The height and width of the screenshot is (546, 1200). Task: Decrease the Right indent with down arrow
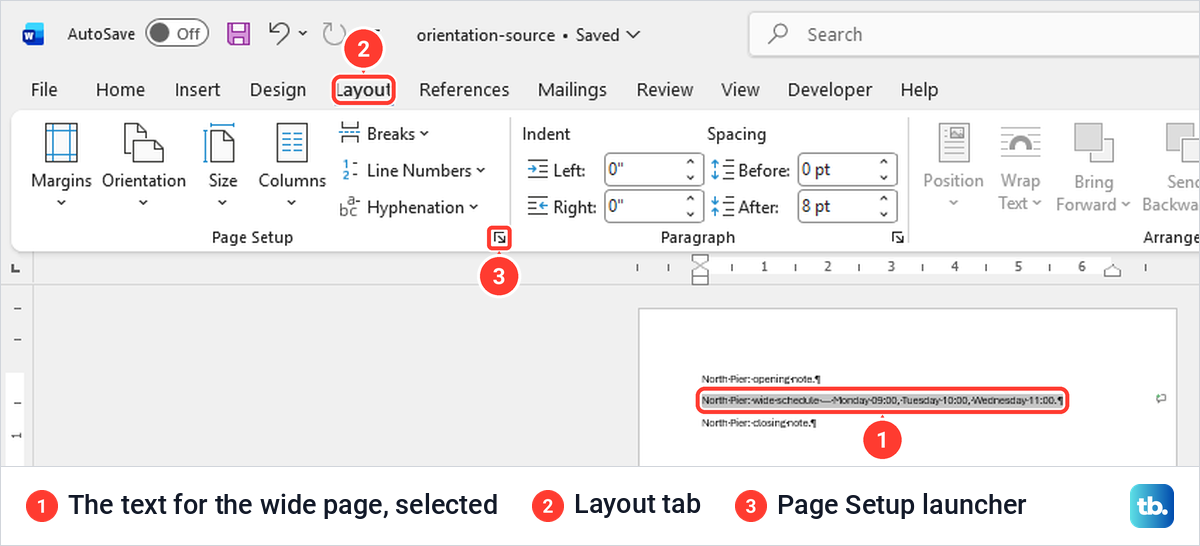click(x=692, y=214)
